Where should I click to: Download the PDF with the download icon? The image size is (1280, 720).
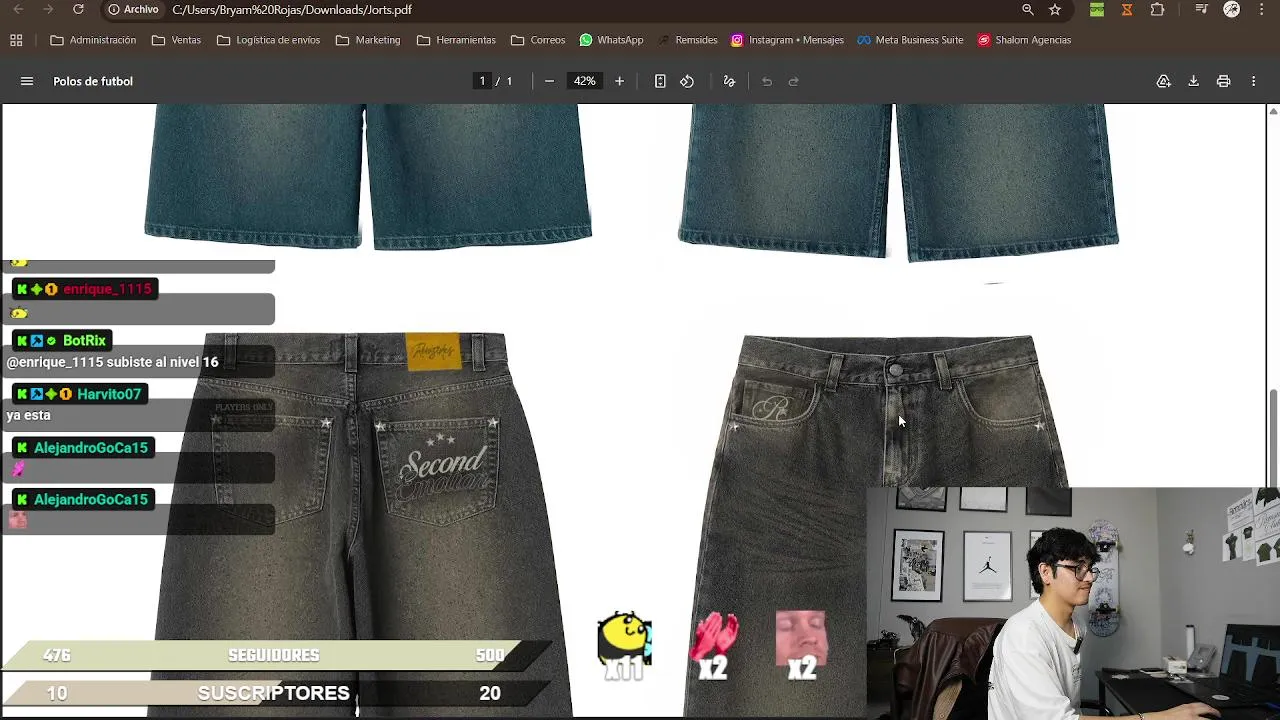point(1193,81)
